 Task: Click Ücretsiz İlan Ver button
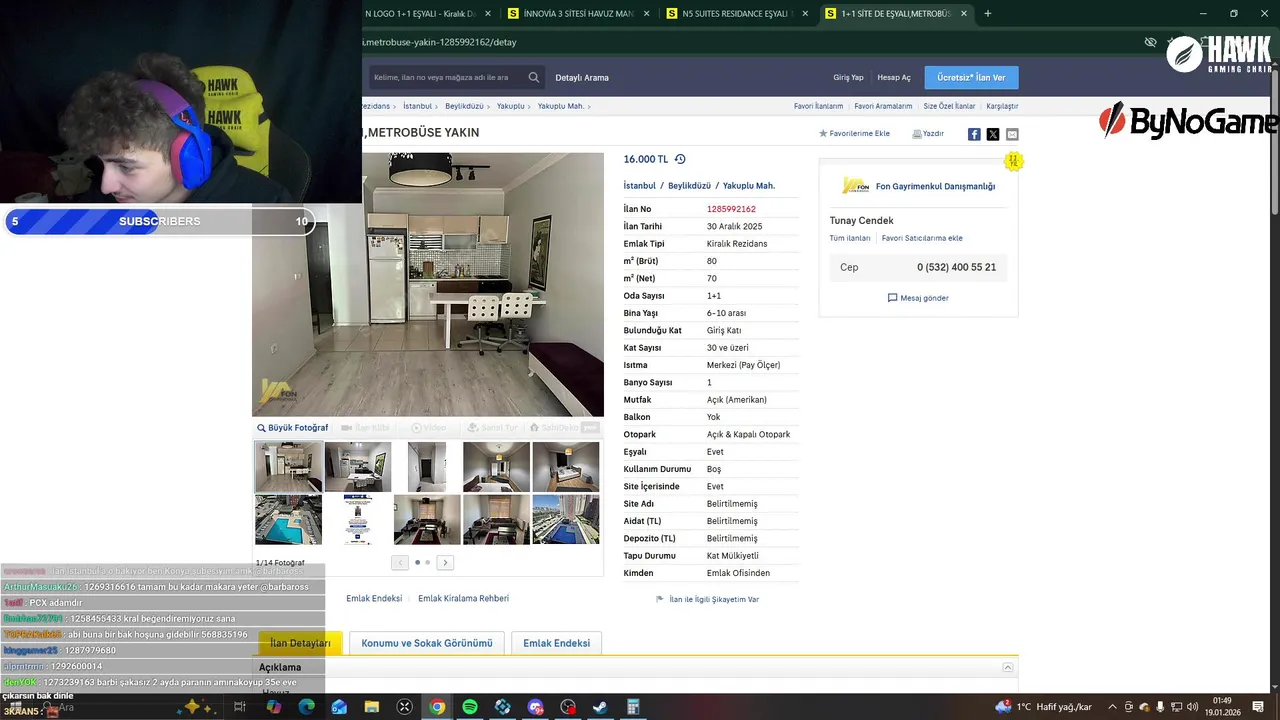point(971,77)
